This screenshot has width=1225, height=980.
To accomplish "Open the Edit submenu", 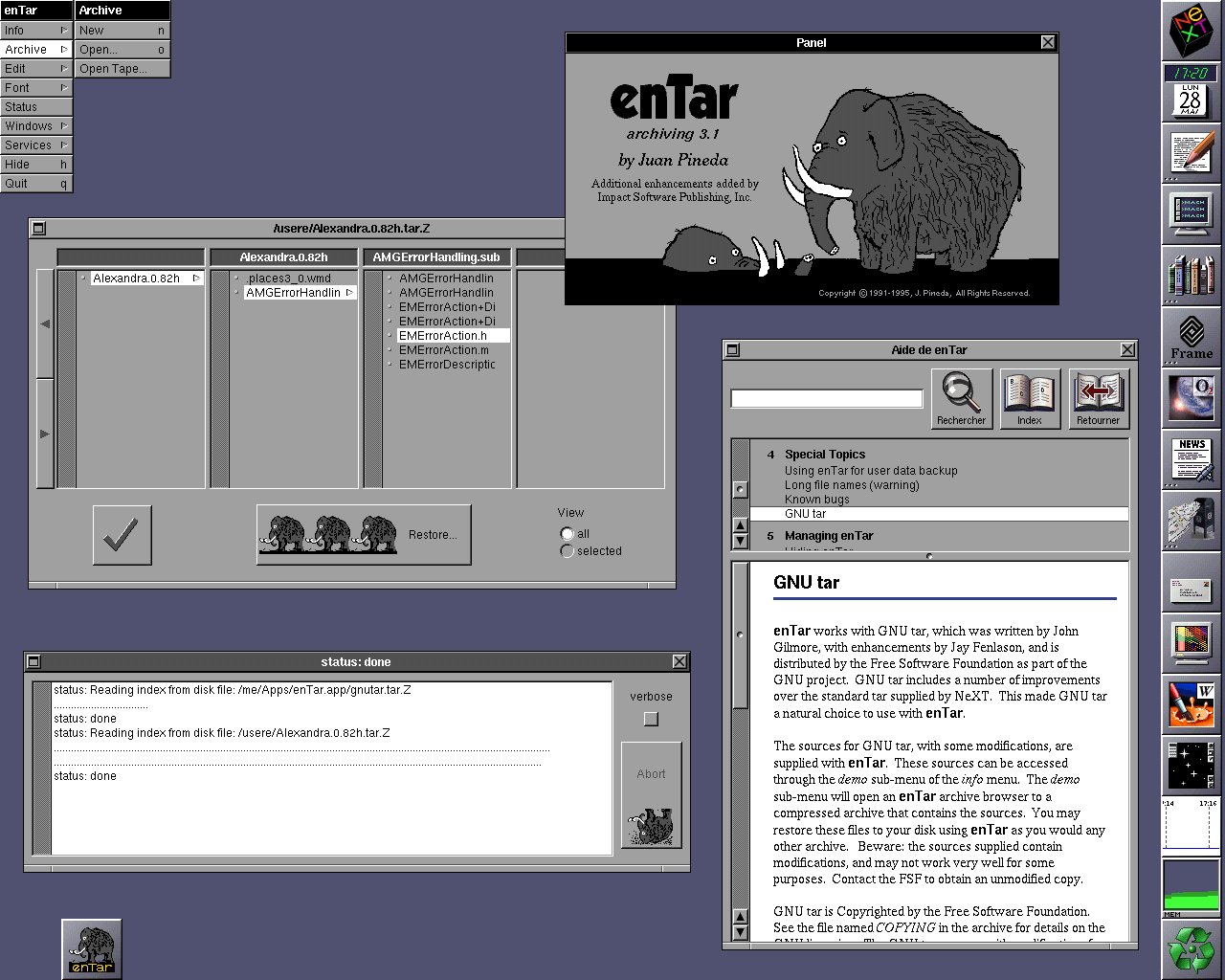I will pyautogui.click(x=36, y=69).
